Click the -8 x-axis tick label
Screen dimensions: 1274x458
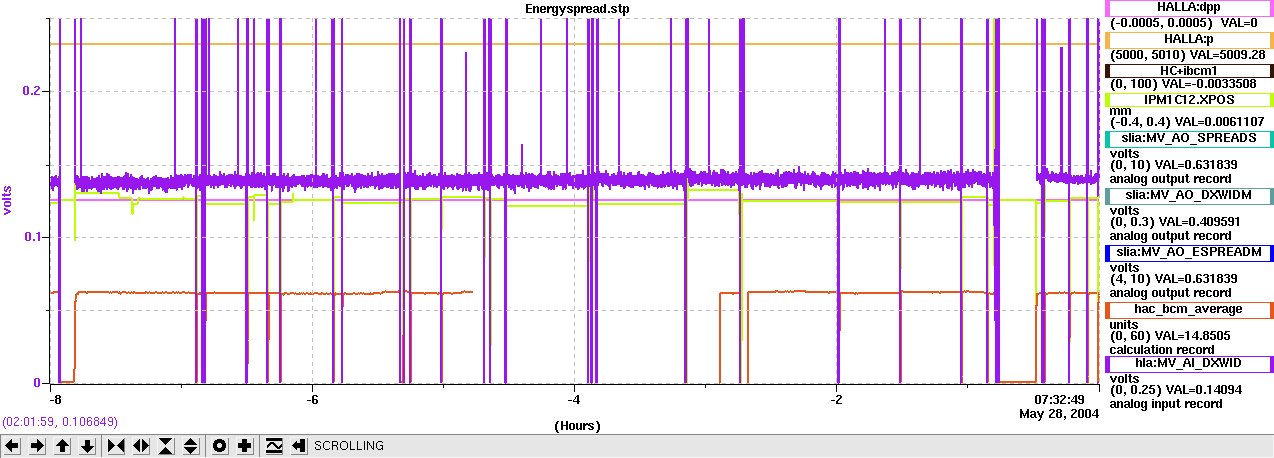pyautogui.click(x=56, y=398)
